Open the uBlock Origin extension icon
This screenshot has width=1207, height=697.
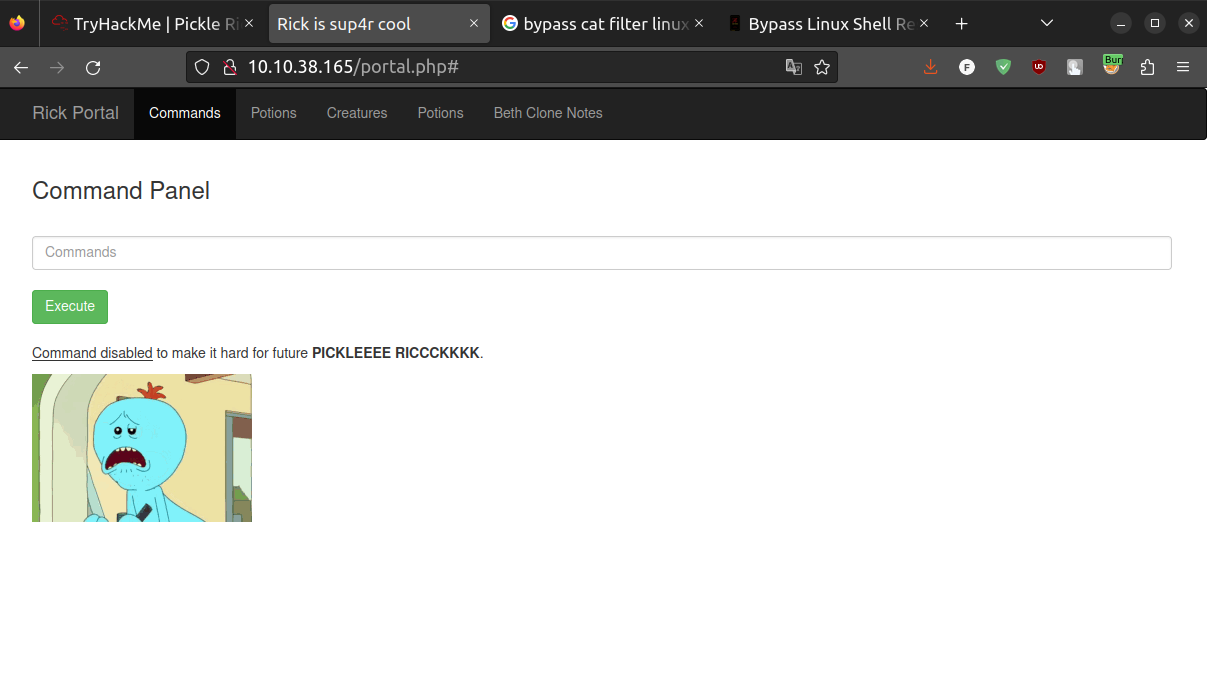(x=1039, y=67)
